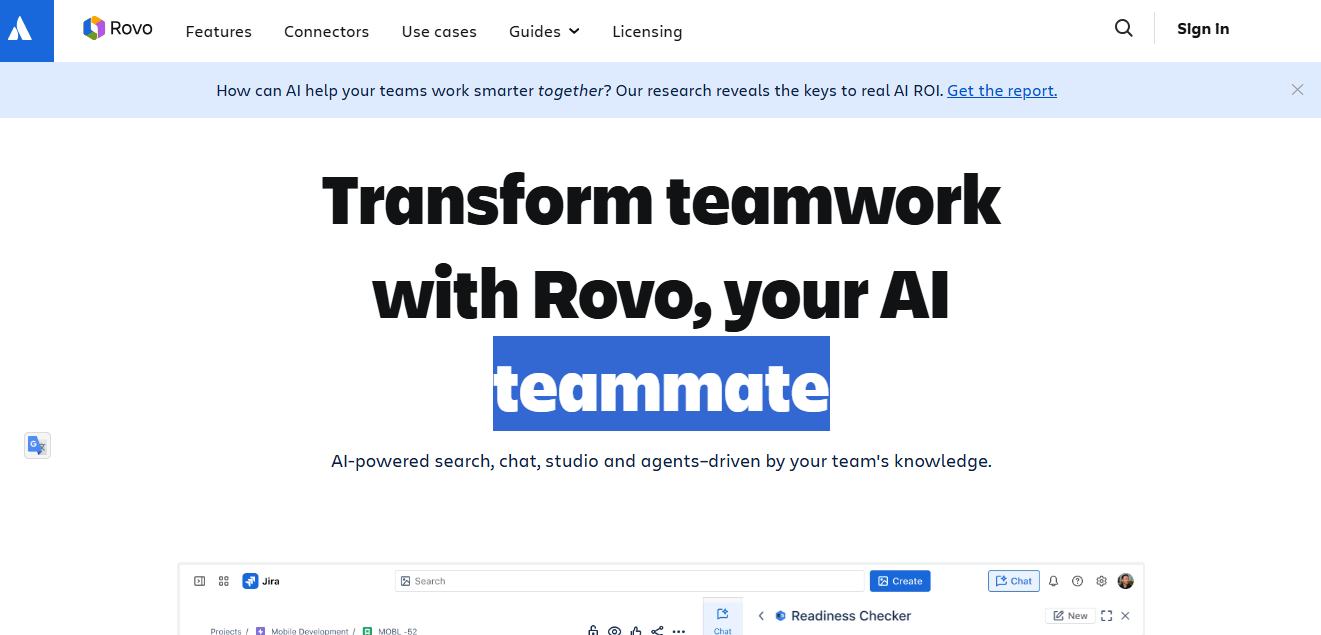
Task: Click the user avatar in Jira preview
Action: pos(1126,581)
